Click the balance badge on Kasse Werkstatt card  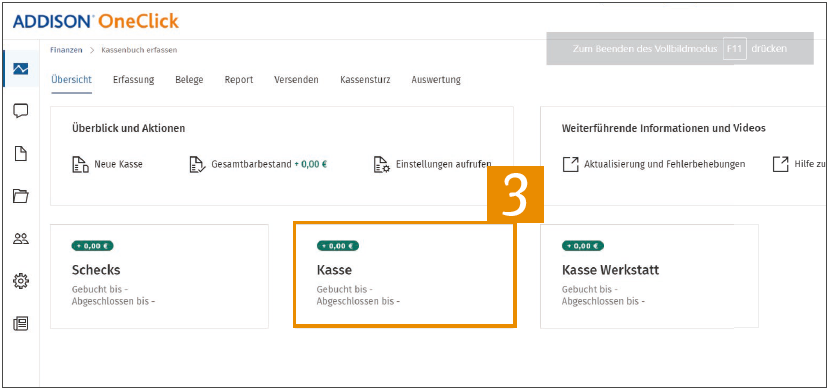[583, 246]
